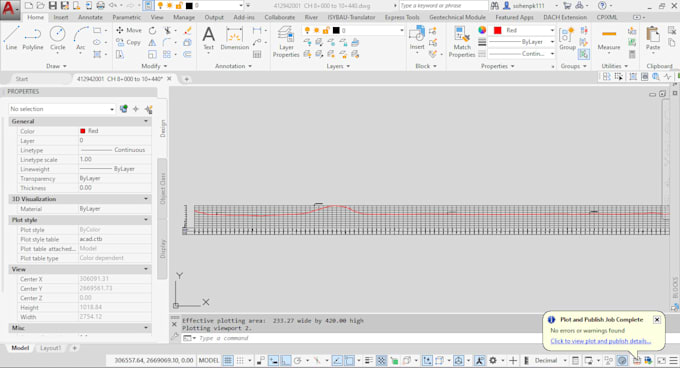Collapse the View properties section
Screen dimensions: 680x368
146,269
